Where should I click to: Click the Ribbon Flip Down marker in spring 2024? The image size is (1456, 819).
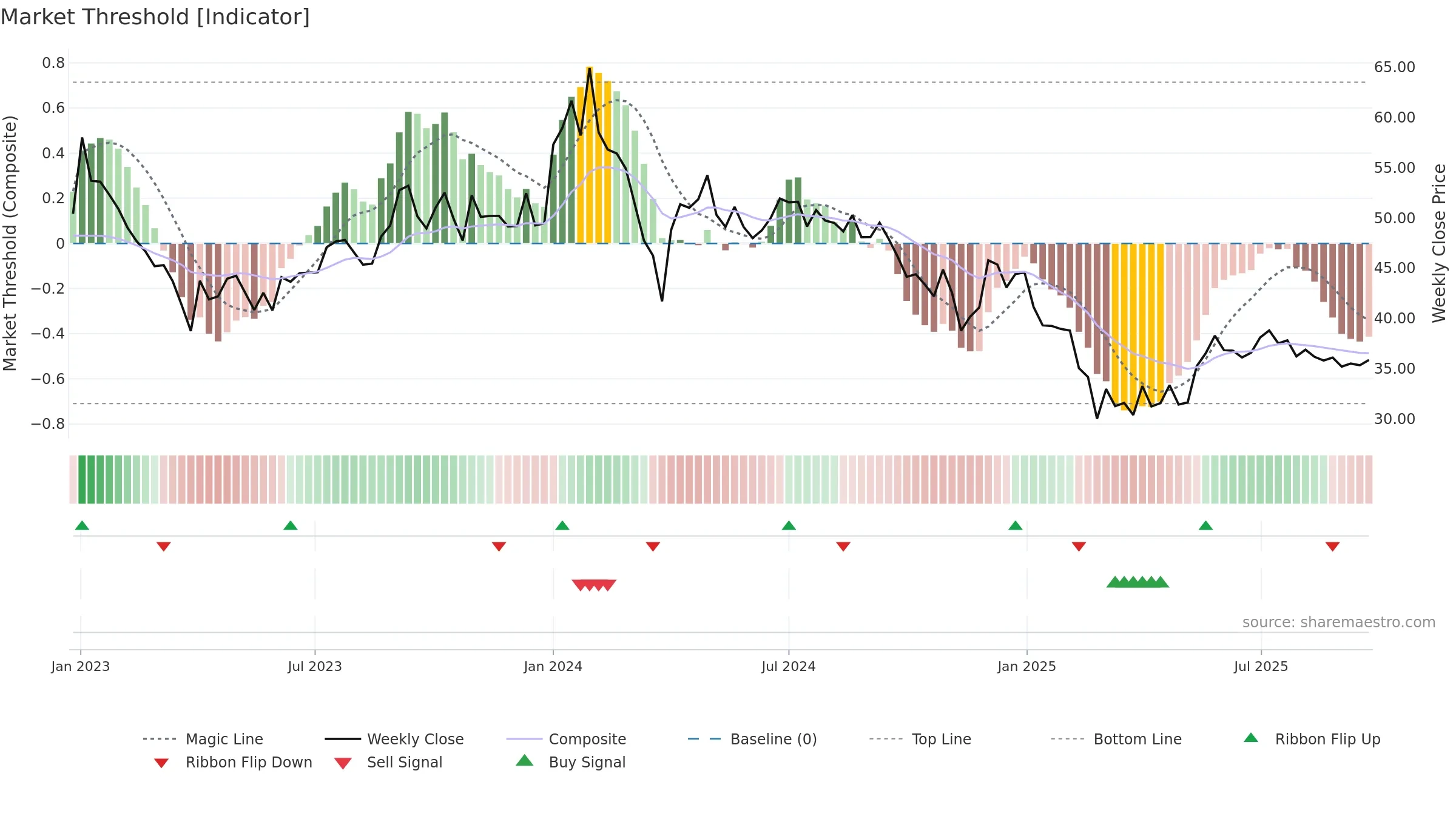click(653, 547)
